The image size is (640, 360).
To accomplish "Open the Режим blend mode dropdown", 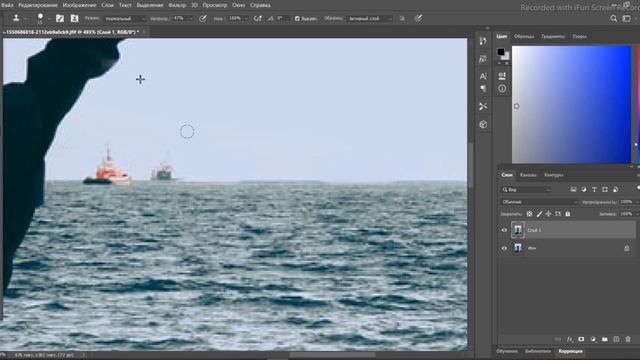I will (x=124, y=19).
